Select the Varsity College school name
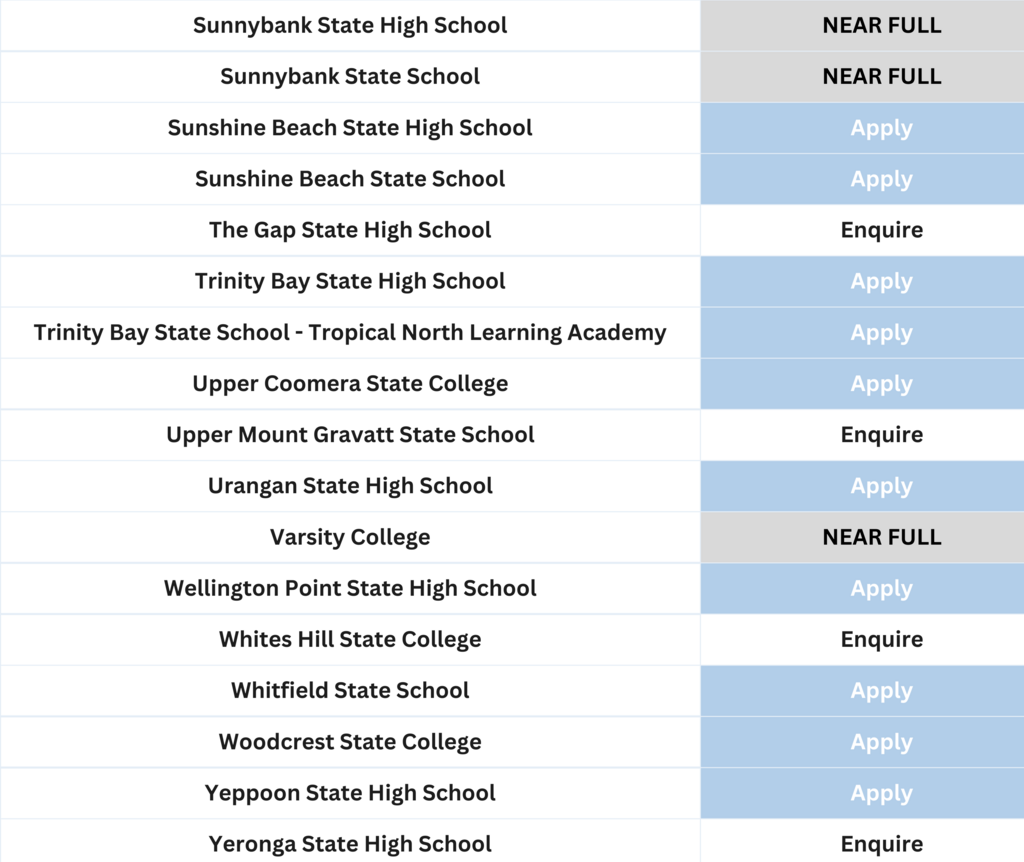Viewport: 1024px width, 862px height. (350, 537)
